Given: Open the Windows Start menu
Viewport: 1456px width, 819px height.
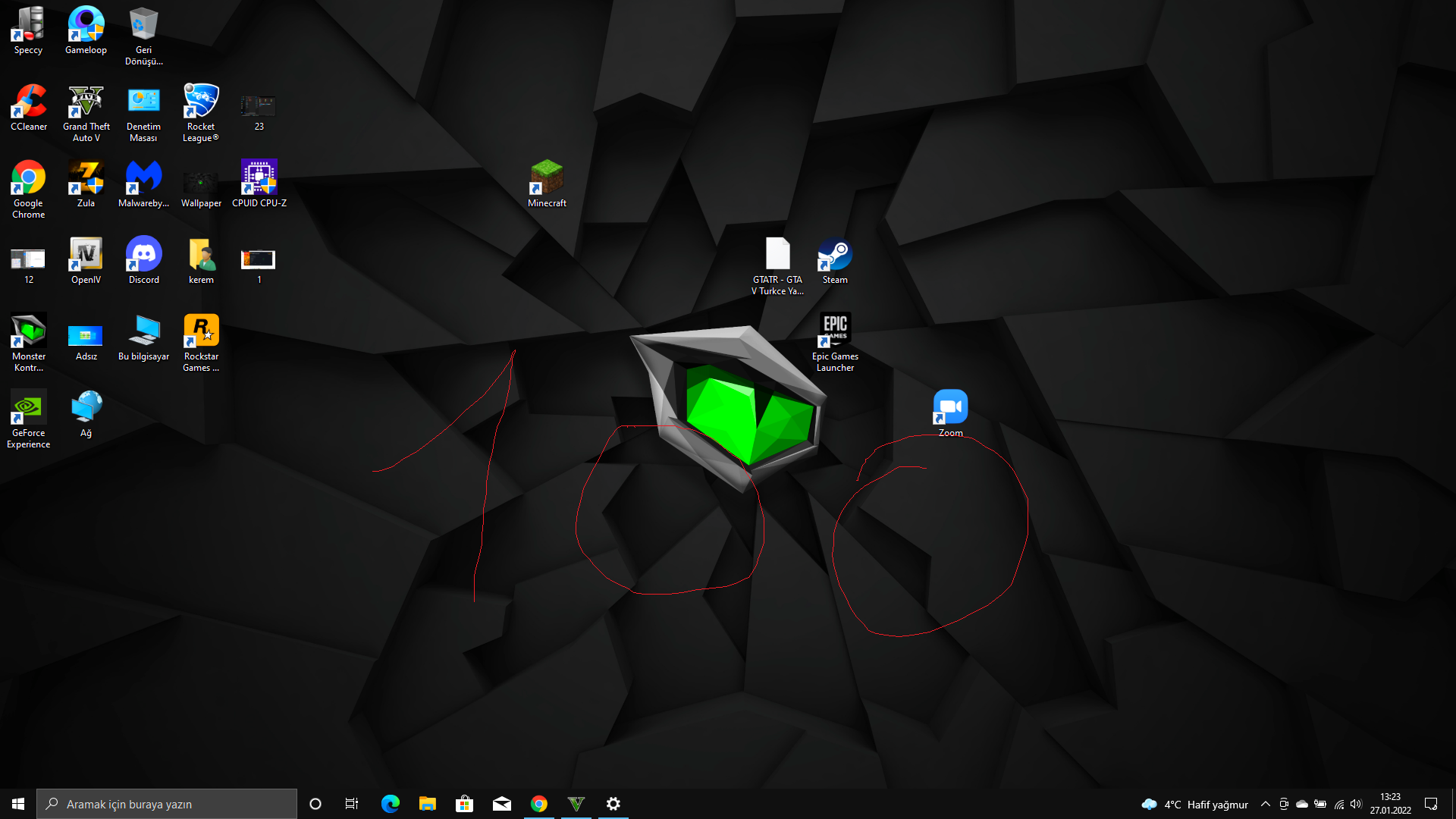Looking at the screenshot, I should [18, 804].
